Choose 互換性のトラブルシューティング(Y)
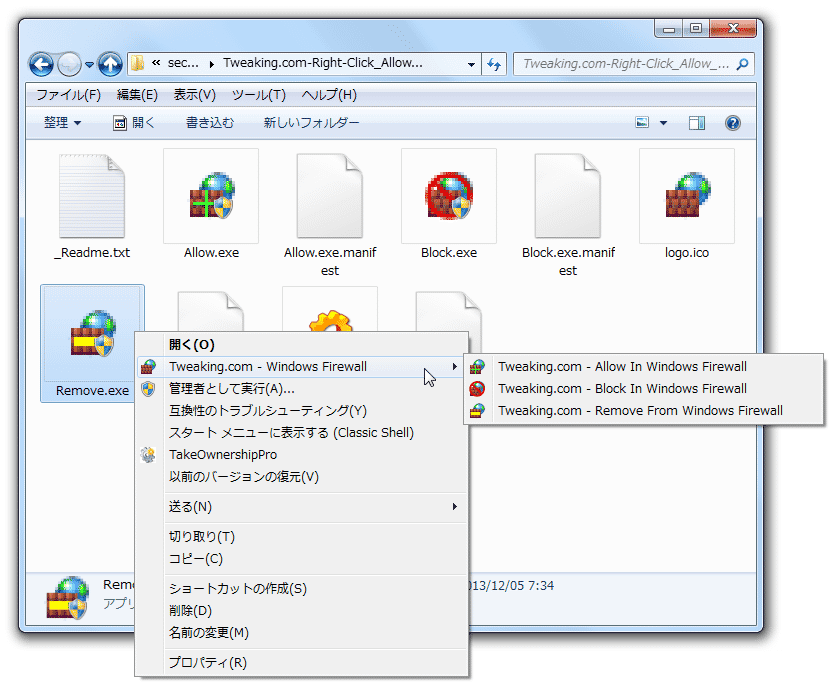This screenshot has height=686, width=832. click(x=301, y=411)
